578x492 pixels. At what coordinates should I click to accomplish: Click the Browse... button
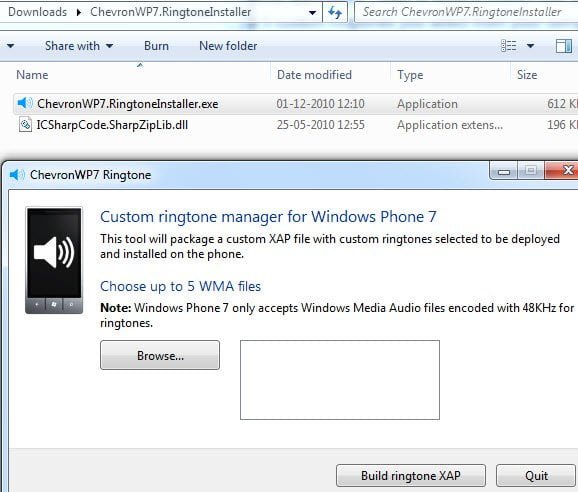160,355
